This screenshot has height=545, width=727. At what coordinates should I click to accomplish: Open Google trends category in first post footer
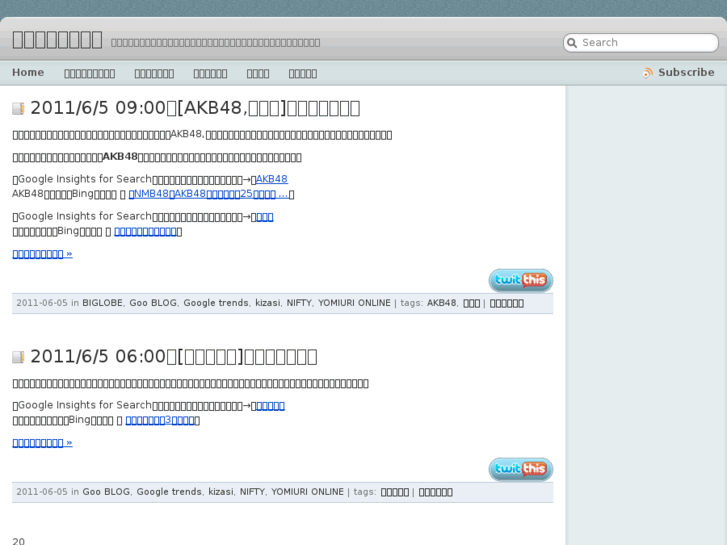point(216,303)
